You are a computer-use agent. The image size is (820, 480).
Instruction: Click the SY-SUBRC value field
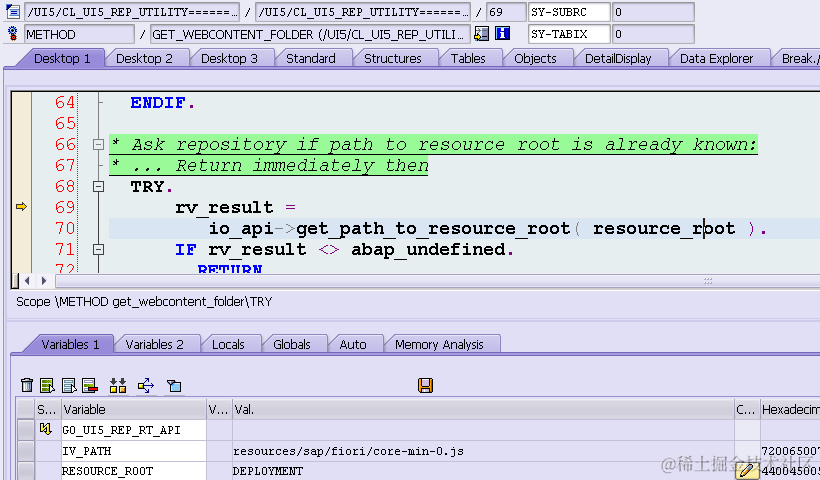(653, 12)
